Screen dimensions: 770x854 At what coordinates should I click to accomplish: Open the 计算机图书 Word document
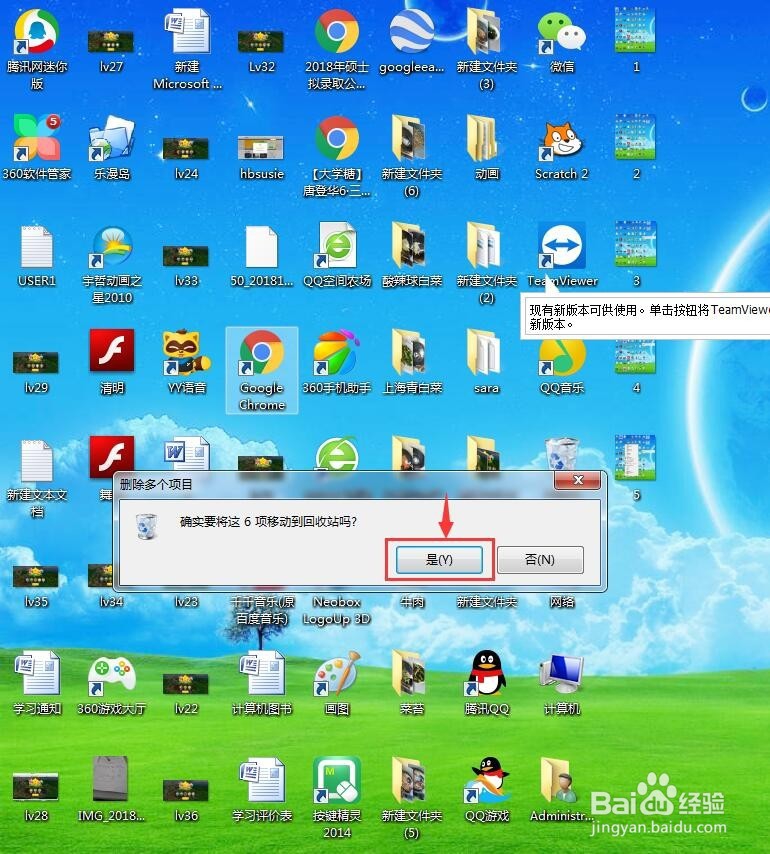261,673
